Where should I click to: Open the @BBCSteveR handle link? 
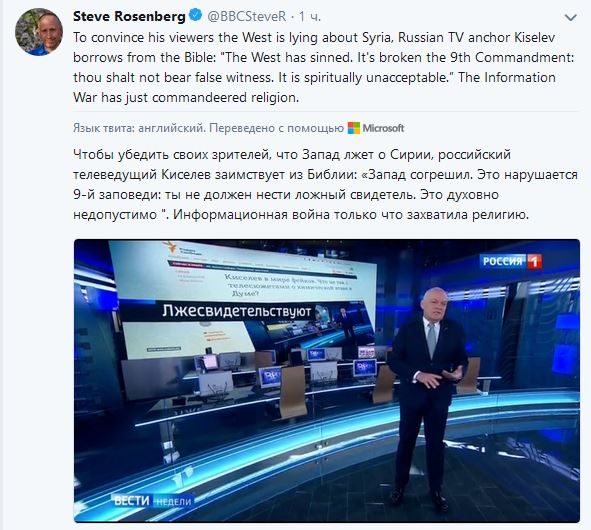pos(247,16)
